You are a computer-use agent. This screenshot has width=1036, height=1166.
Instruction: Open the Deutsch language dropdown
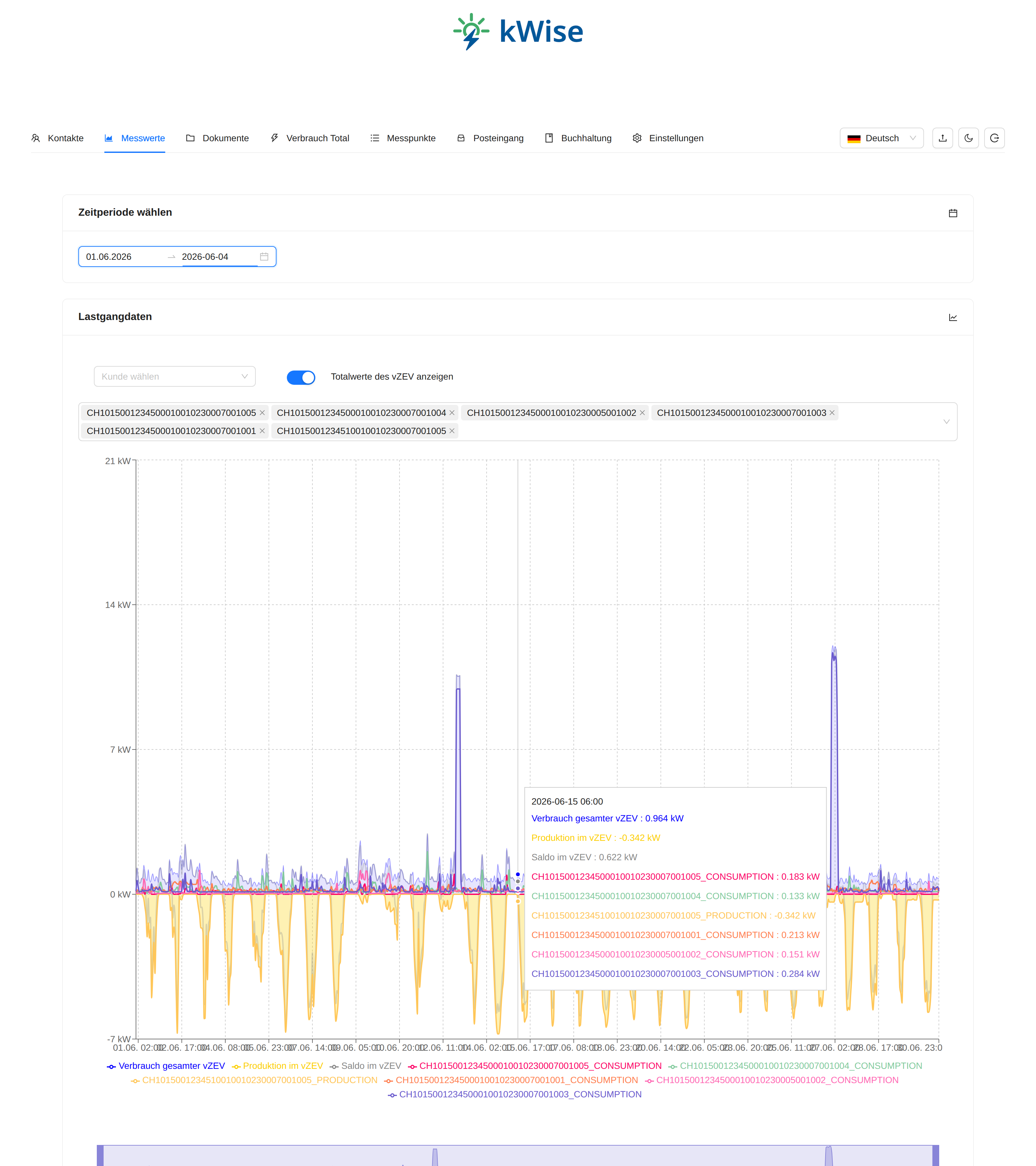pos(881,138)
